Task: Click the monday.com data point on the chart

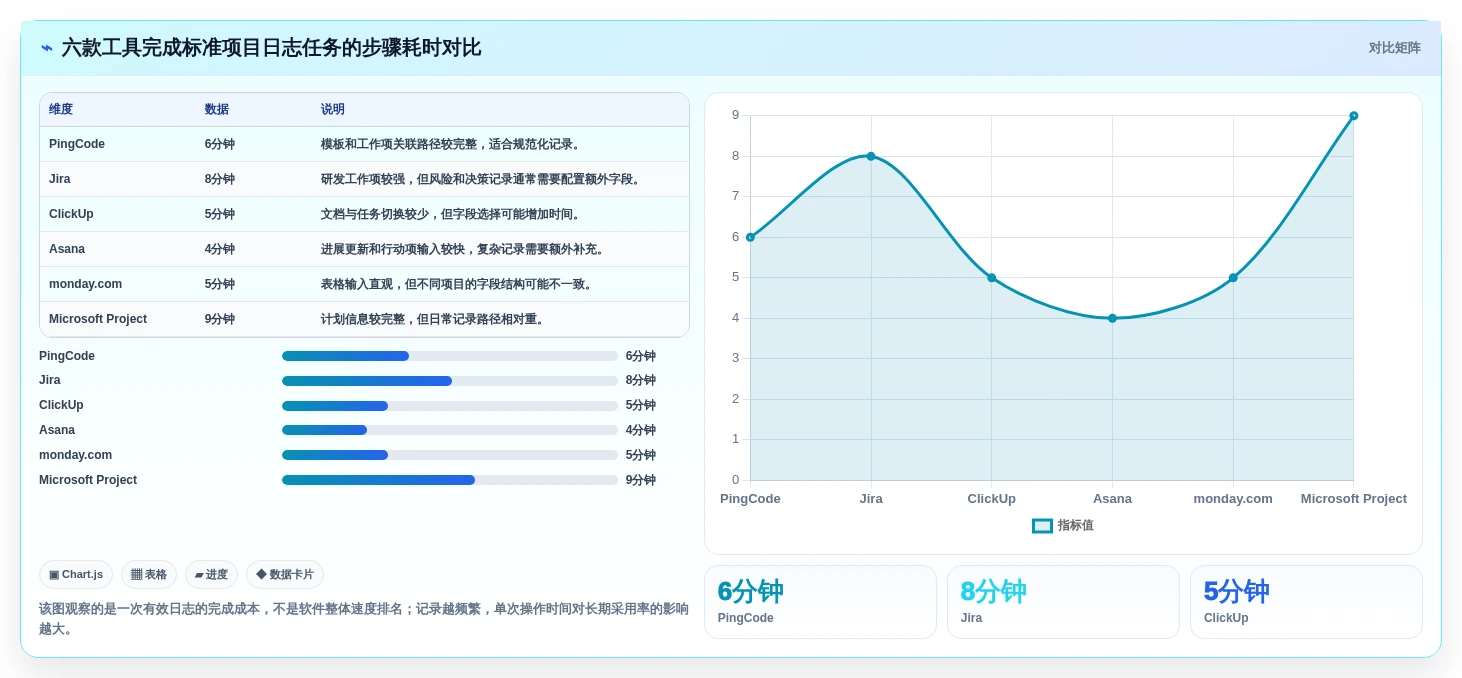Action: point(1233,278)
